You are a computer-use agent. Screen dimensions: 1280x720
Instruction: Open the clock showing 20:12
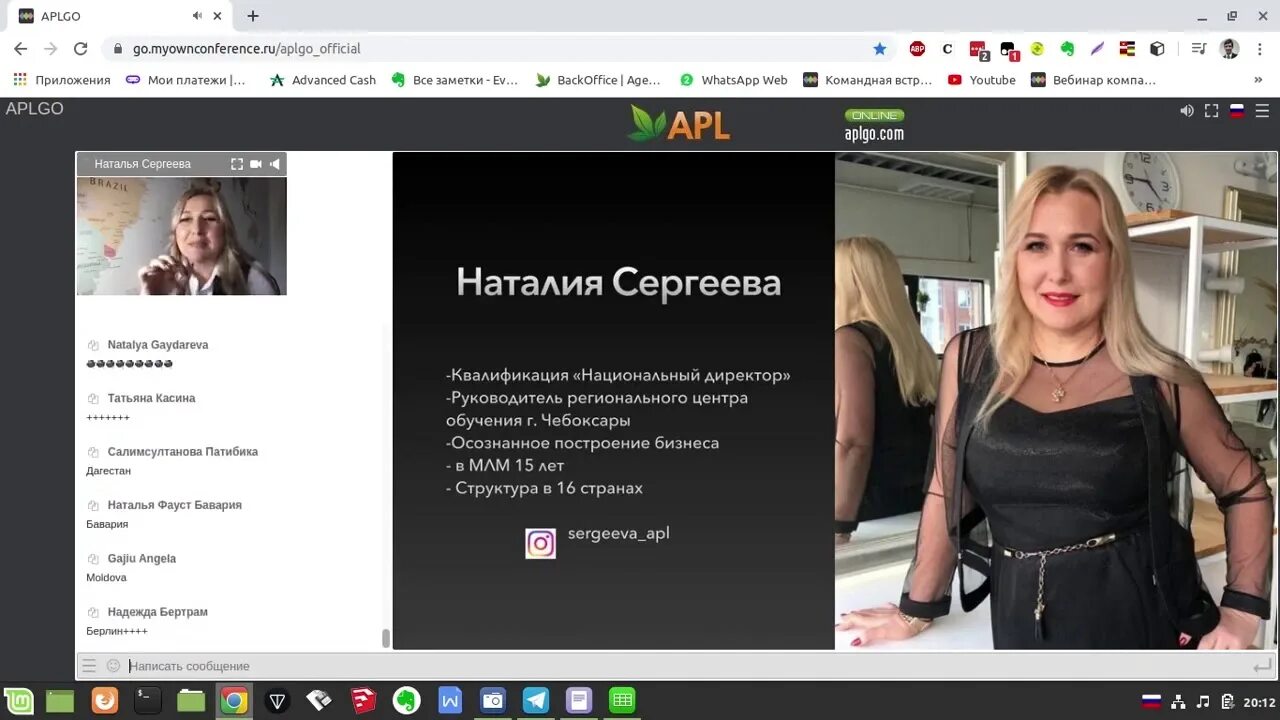[1259, 702]
